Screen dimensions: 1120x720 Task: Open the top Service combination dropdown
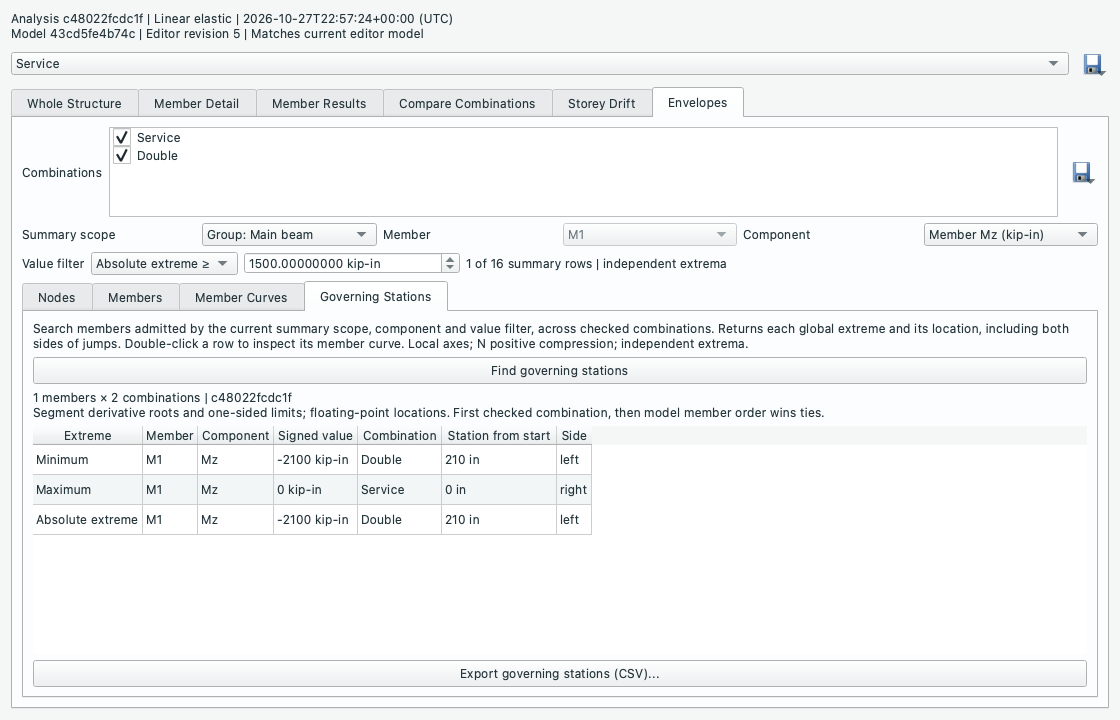539,64
